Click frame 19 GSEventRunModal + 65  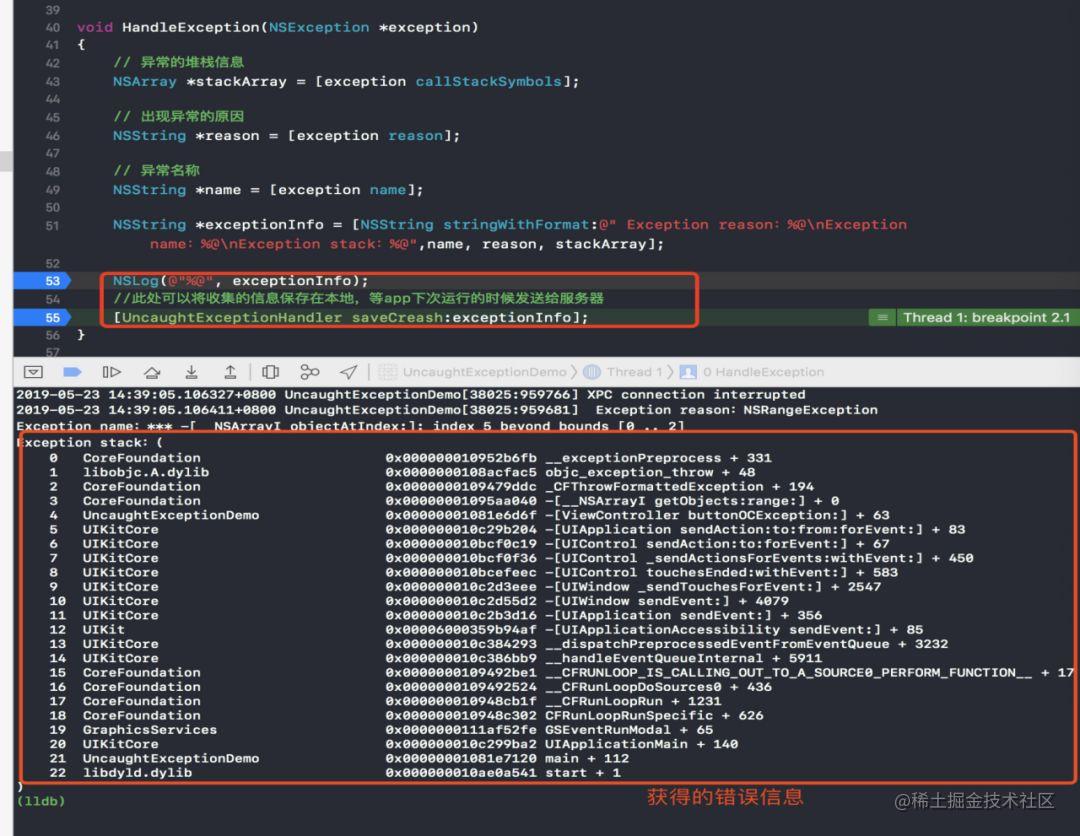click(381, 730)
